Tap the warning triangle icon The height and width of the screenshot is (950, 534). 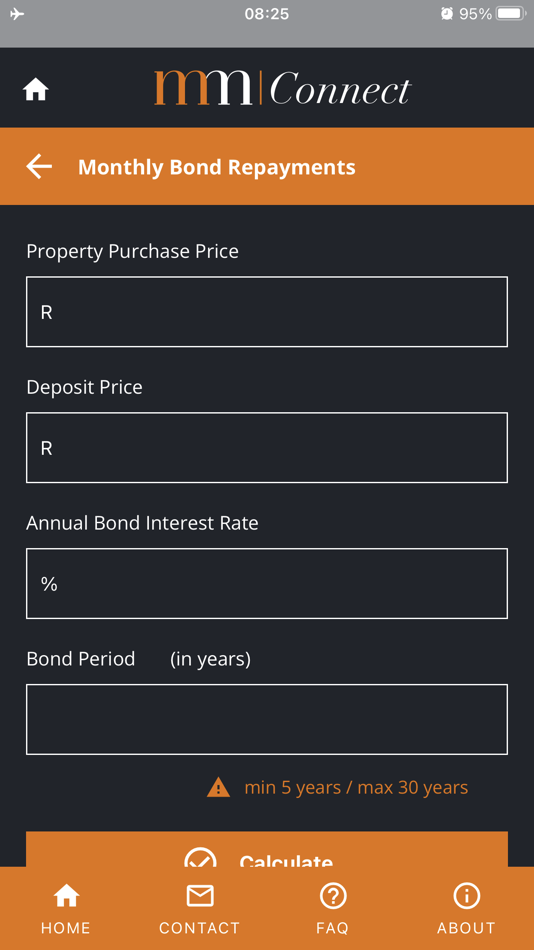click(x=218, y=788)
